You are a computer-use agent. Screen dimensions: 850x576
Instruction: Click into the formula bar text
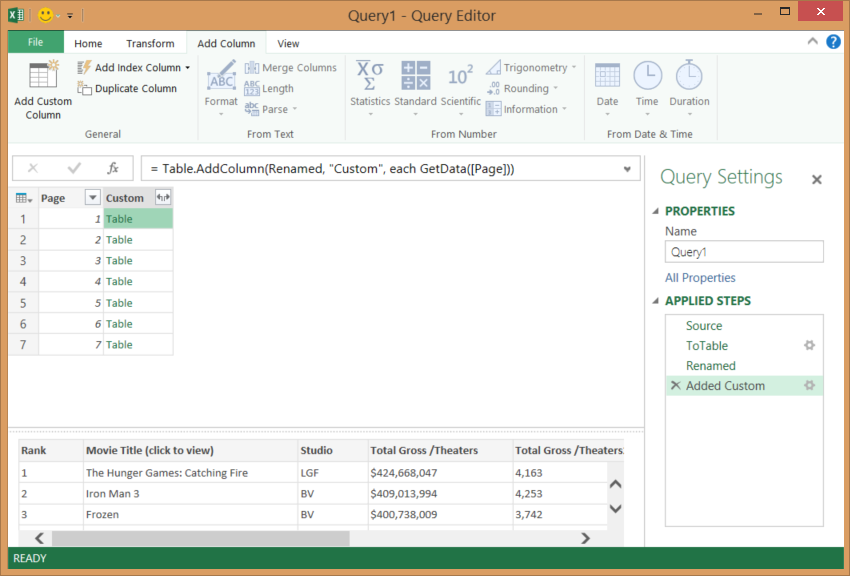(x=332, y=169)
